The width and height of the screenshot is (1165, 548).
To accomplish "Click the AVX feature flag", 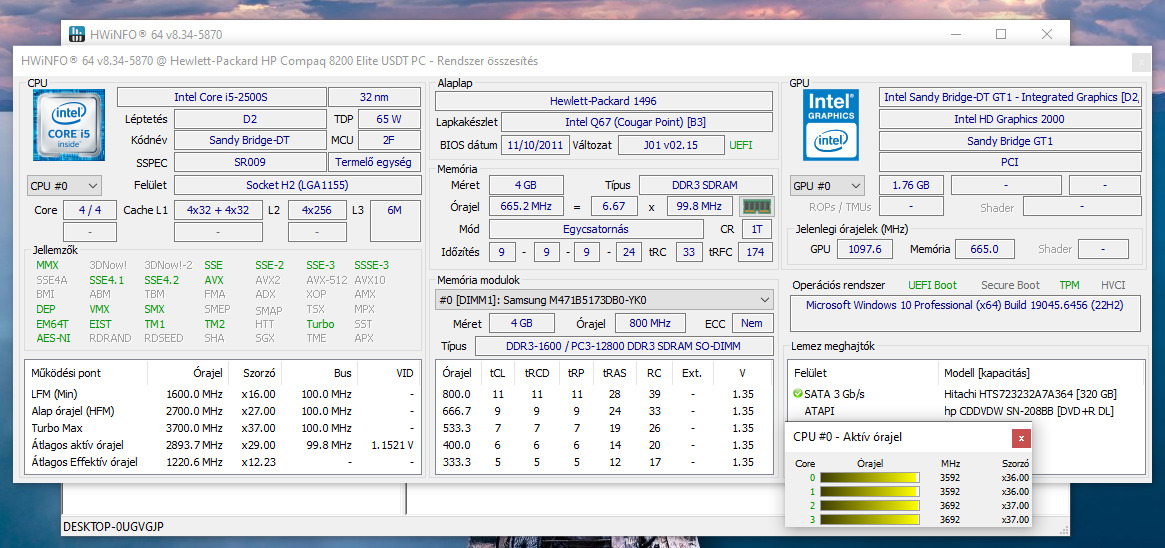I will pyautogui.click(x=214, y=280).
